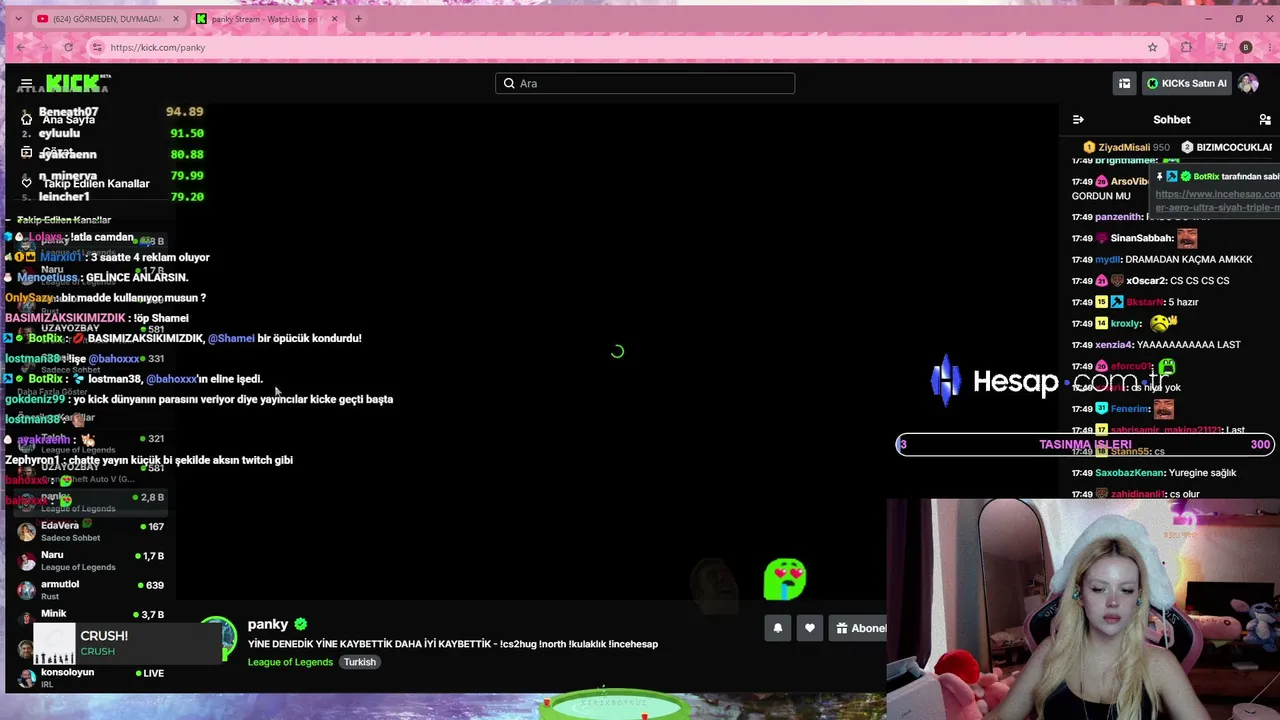The height and width of the screenshot is (720, 1280).
Task: Open the chat users icon beside Sohbet
Action: (1265, 120)
